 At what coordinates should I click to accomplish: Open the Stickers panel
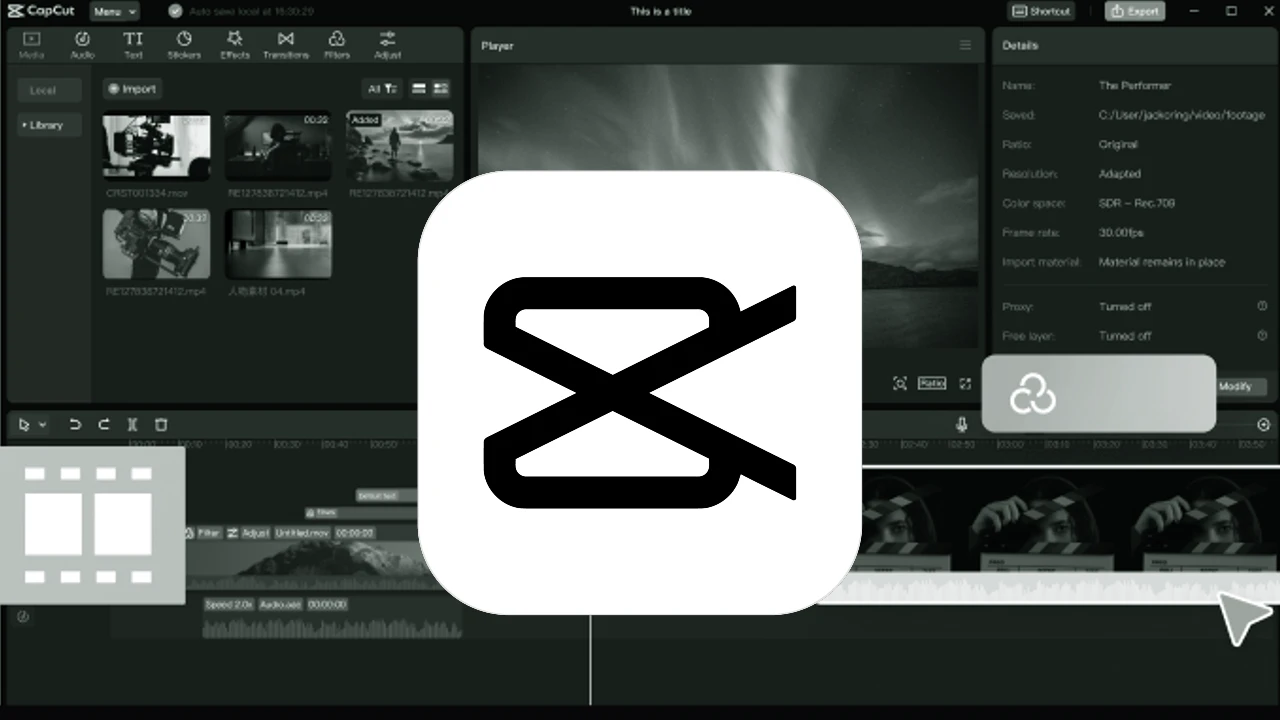[x=184, y=44]
